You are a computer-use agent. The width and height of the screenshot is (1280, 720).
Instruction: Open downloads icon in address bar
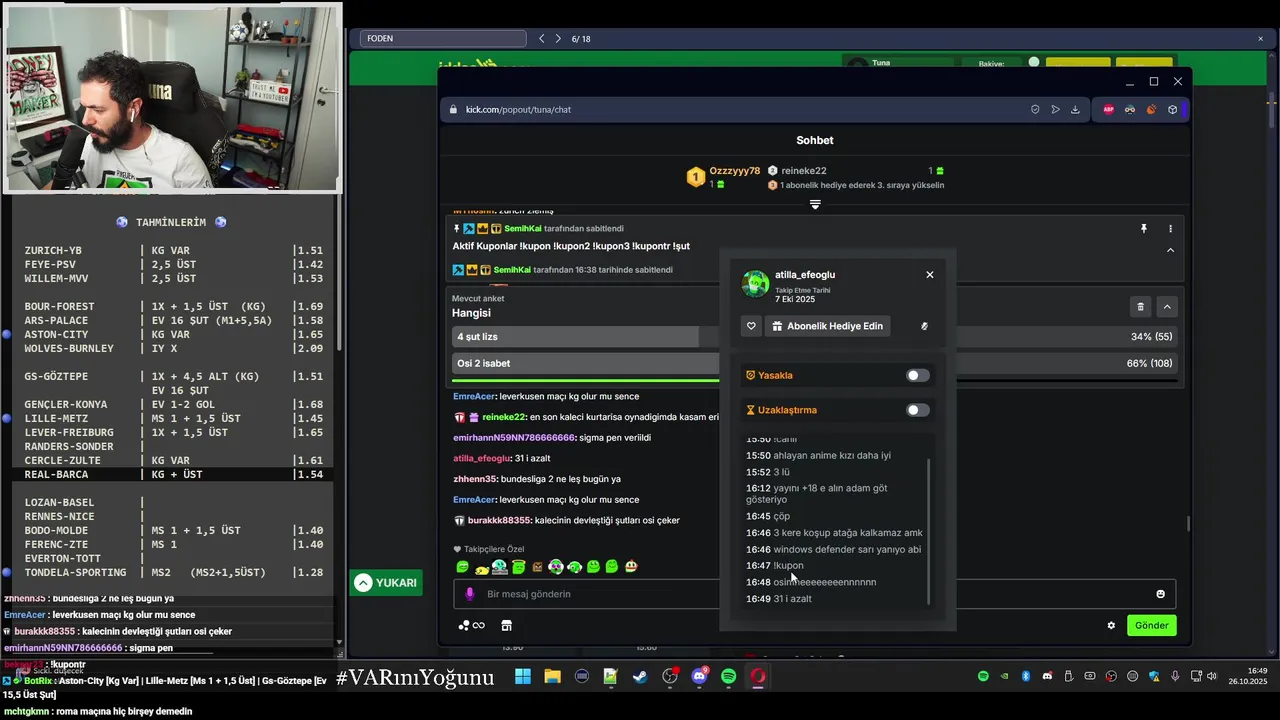pos(1075,109)
